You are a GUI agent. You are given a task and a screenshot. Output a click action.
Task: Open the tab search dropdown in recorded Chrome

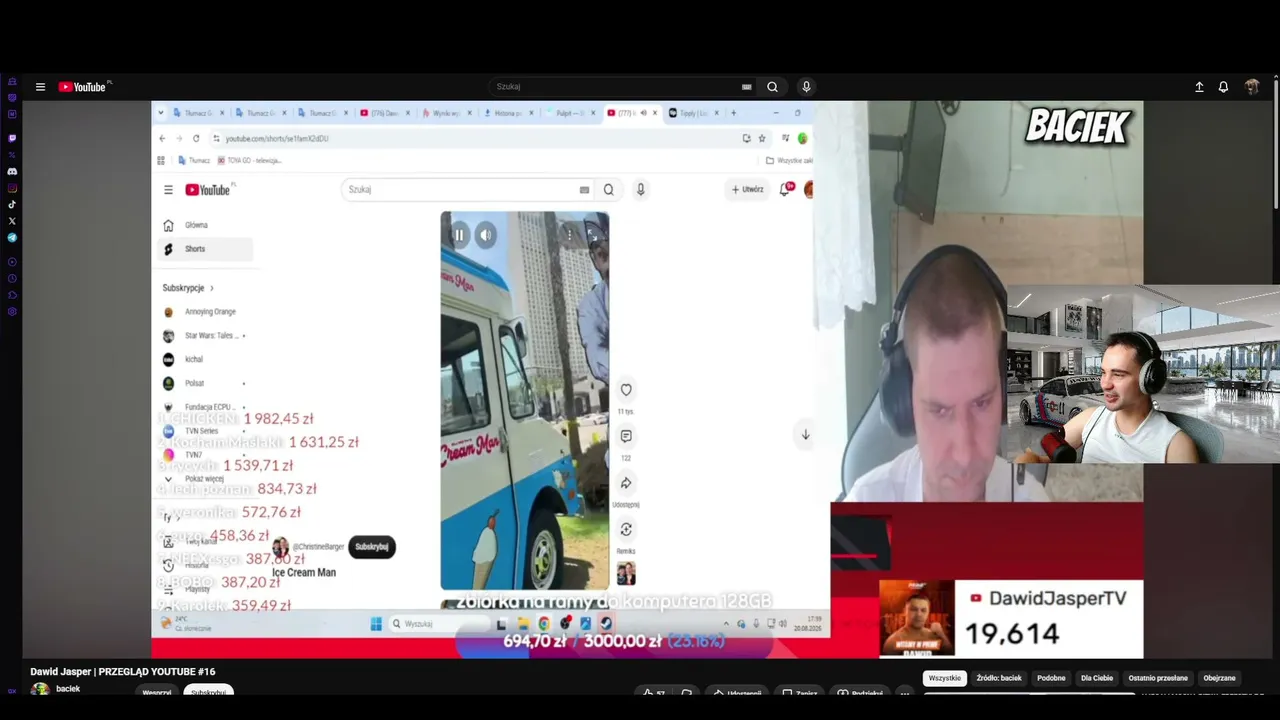pos(162,113)
